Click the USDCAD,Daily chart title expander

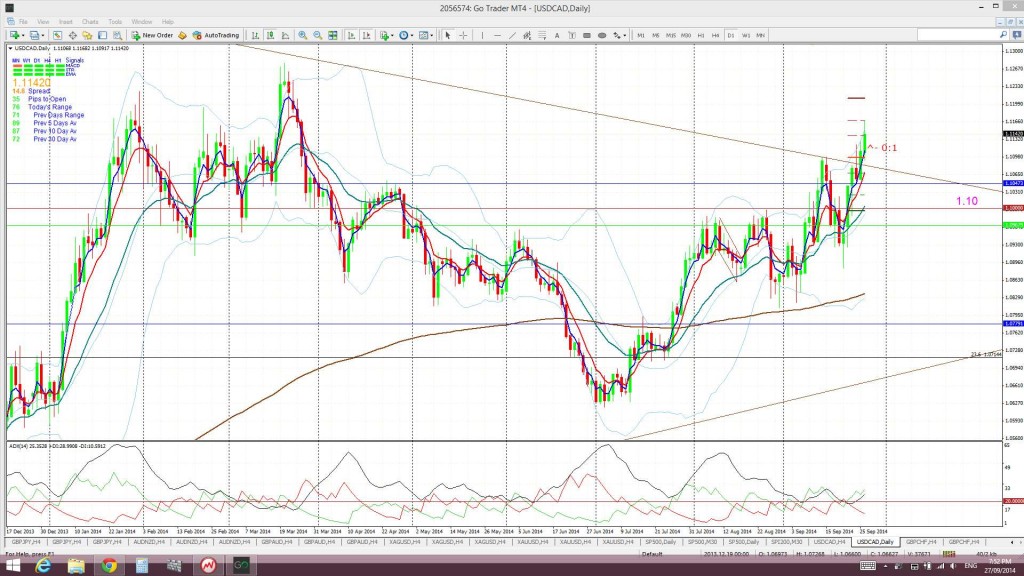(x=10, y=48)
